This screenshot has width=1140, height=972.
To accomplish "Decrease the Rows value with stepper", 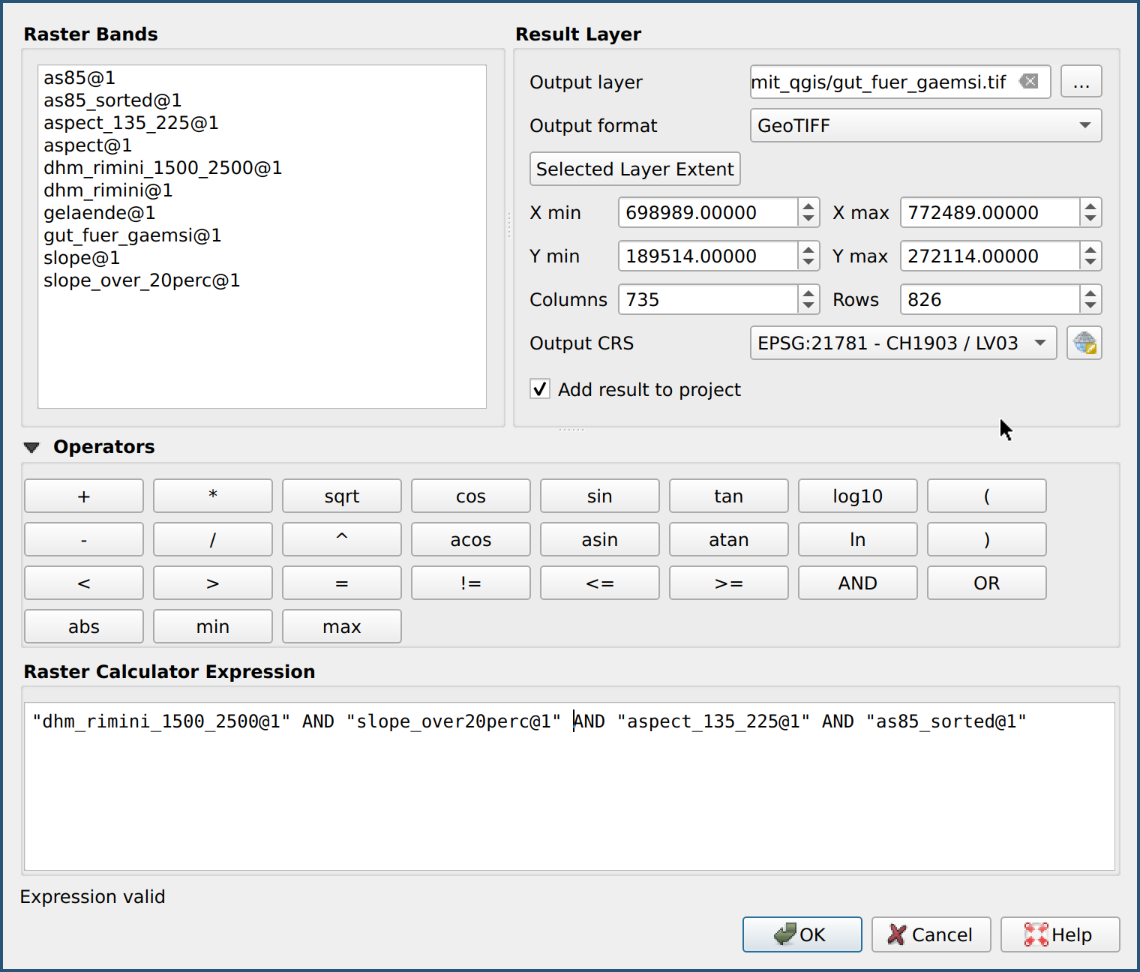I will pyautogui.click(x=1091, y=305).
